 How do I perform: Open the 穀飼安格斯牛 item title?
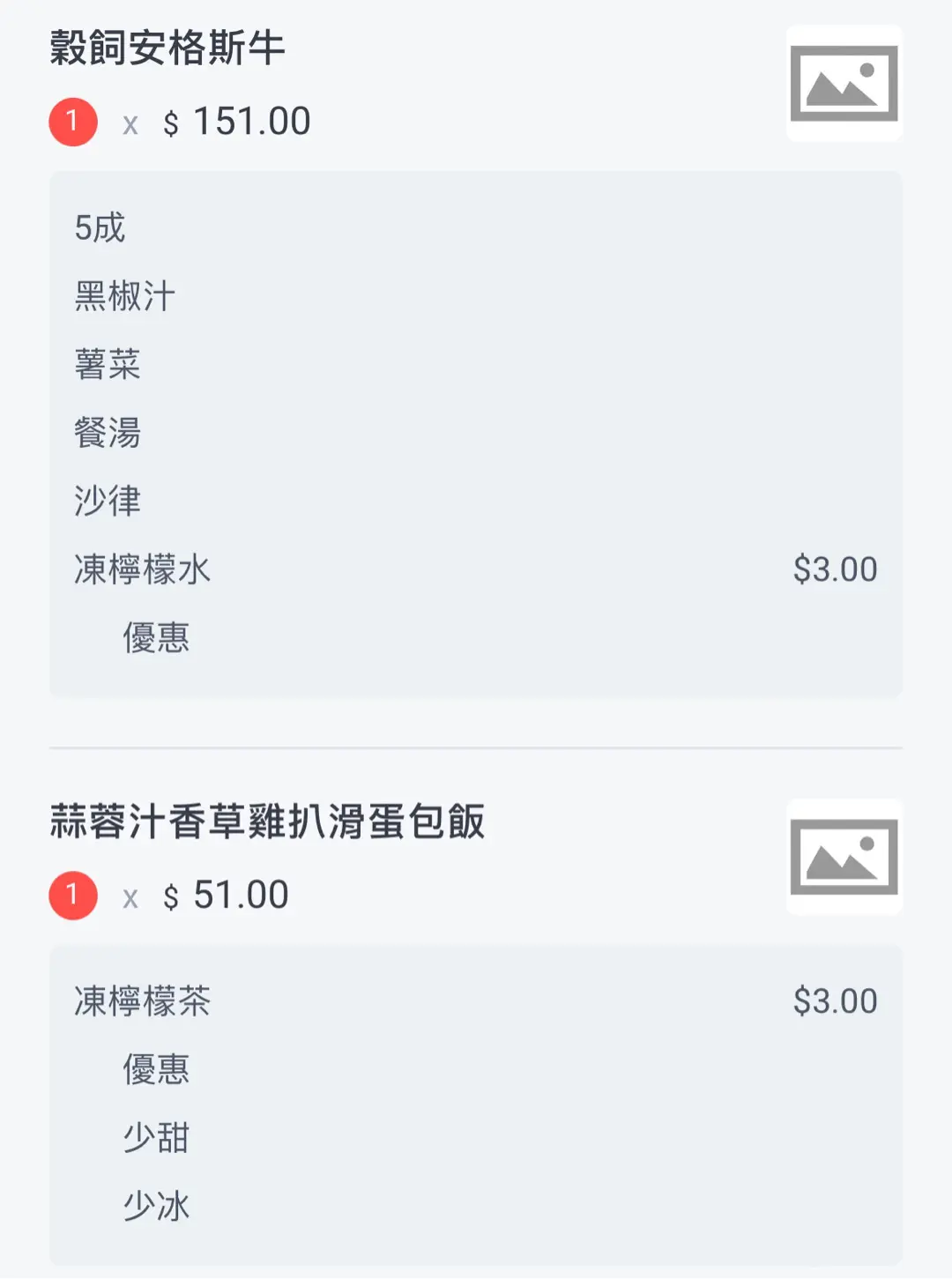click(x=167, y=48)
